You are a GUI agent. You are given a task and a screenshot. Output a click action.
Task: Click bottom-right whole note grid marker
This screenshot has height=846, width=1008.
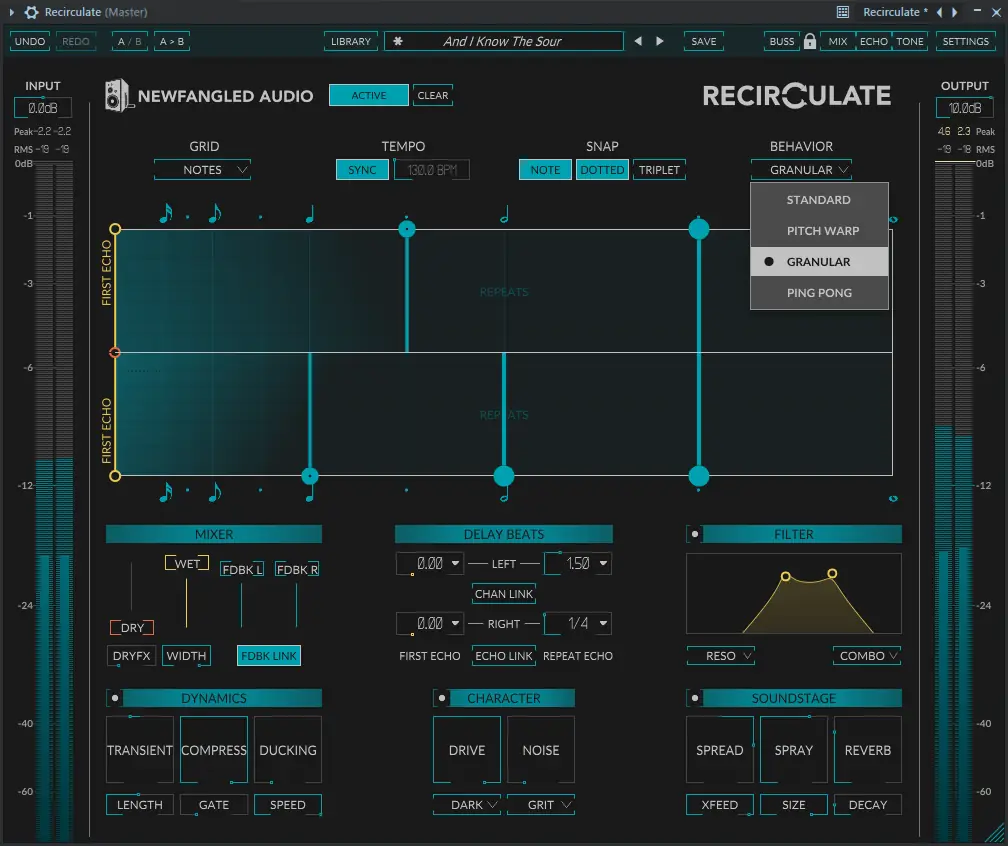click(x=893, y=498)
